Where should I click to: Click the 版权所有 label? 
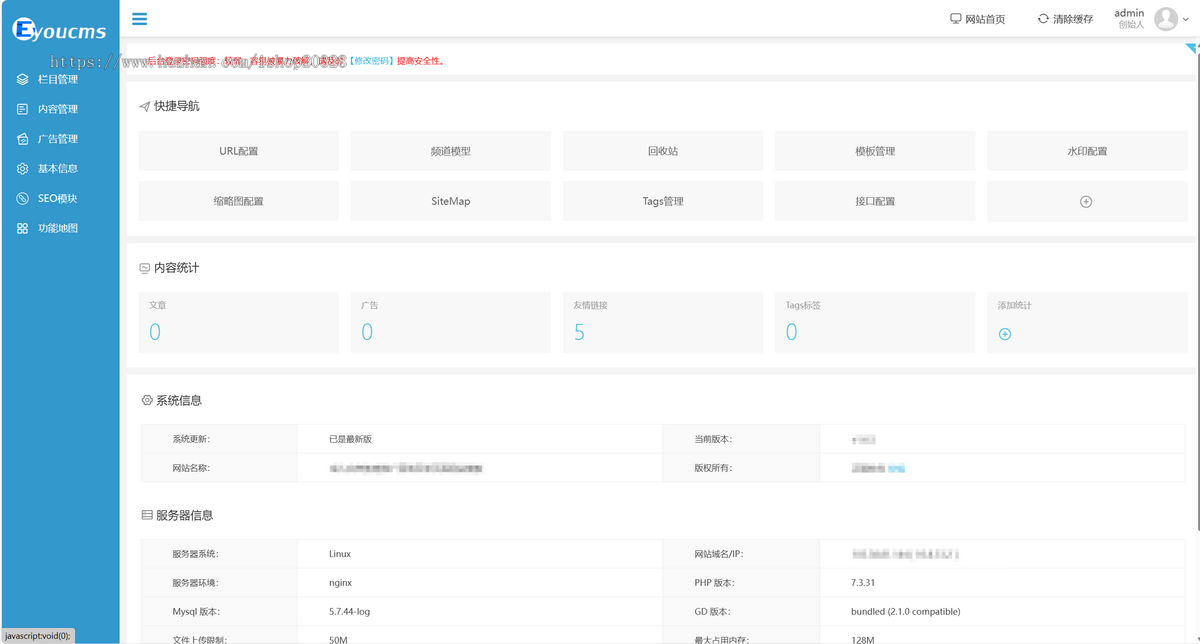(x=713, y=467)
